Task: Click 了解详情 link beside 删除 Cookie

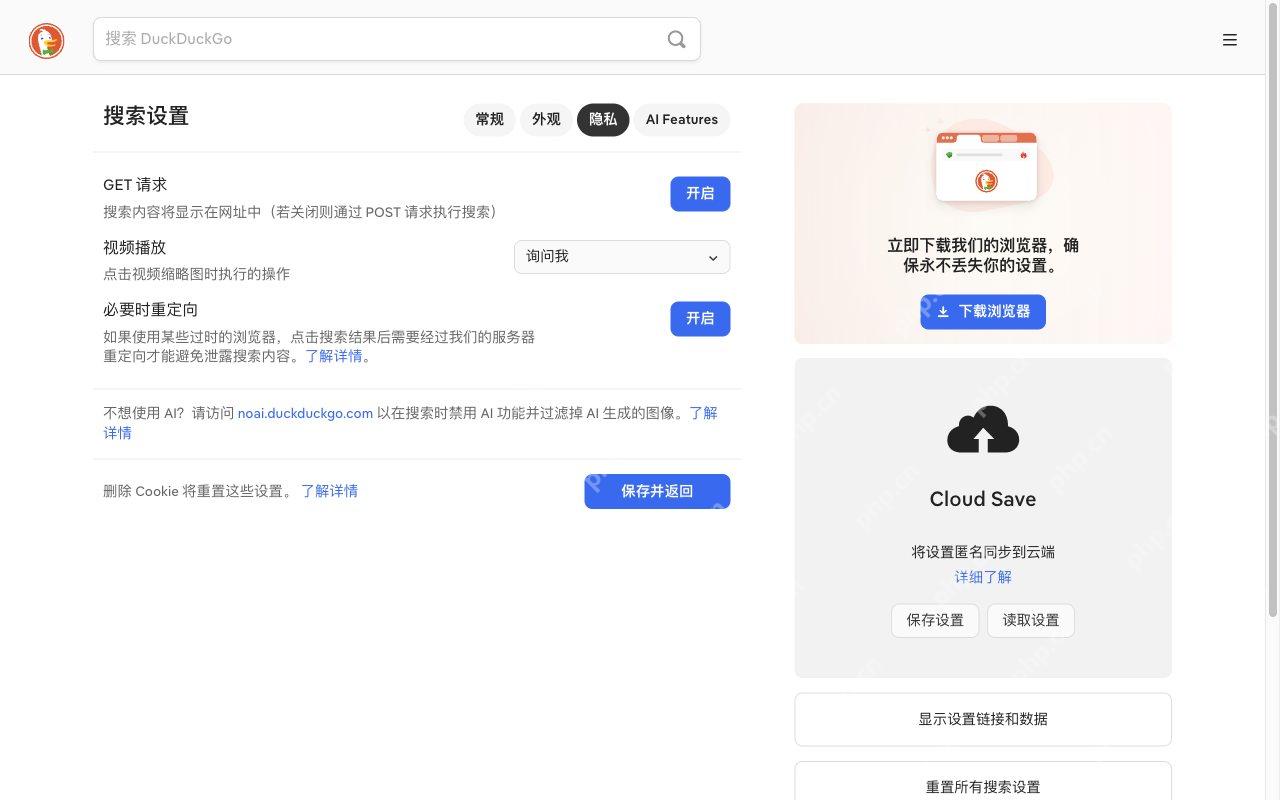Action: tap(329, 491)
